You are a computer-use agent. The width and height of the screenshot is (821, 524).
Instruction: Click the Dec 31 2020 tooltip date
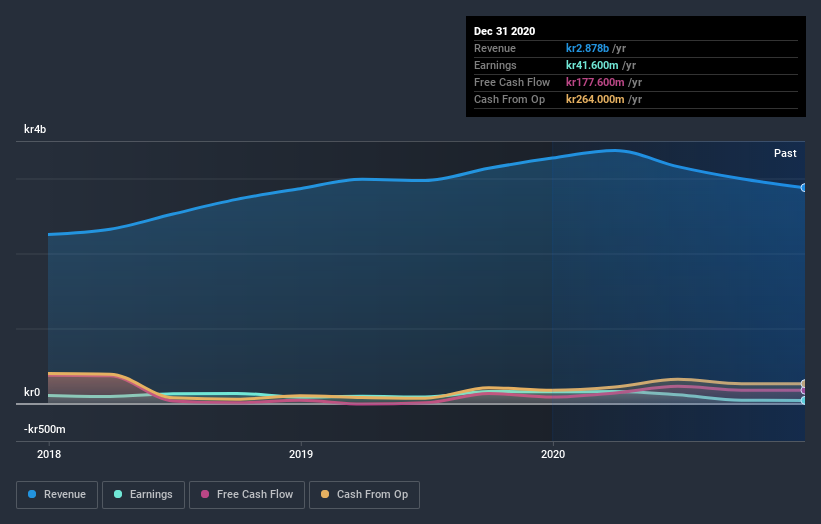pyautogui.click(x=504, y=31)
